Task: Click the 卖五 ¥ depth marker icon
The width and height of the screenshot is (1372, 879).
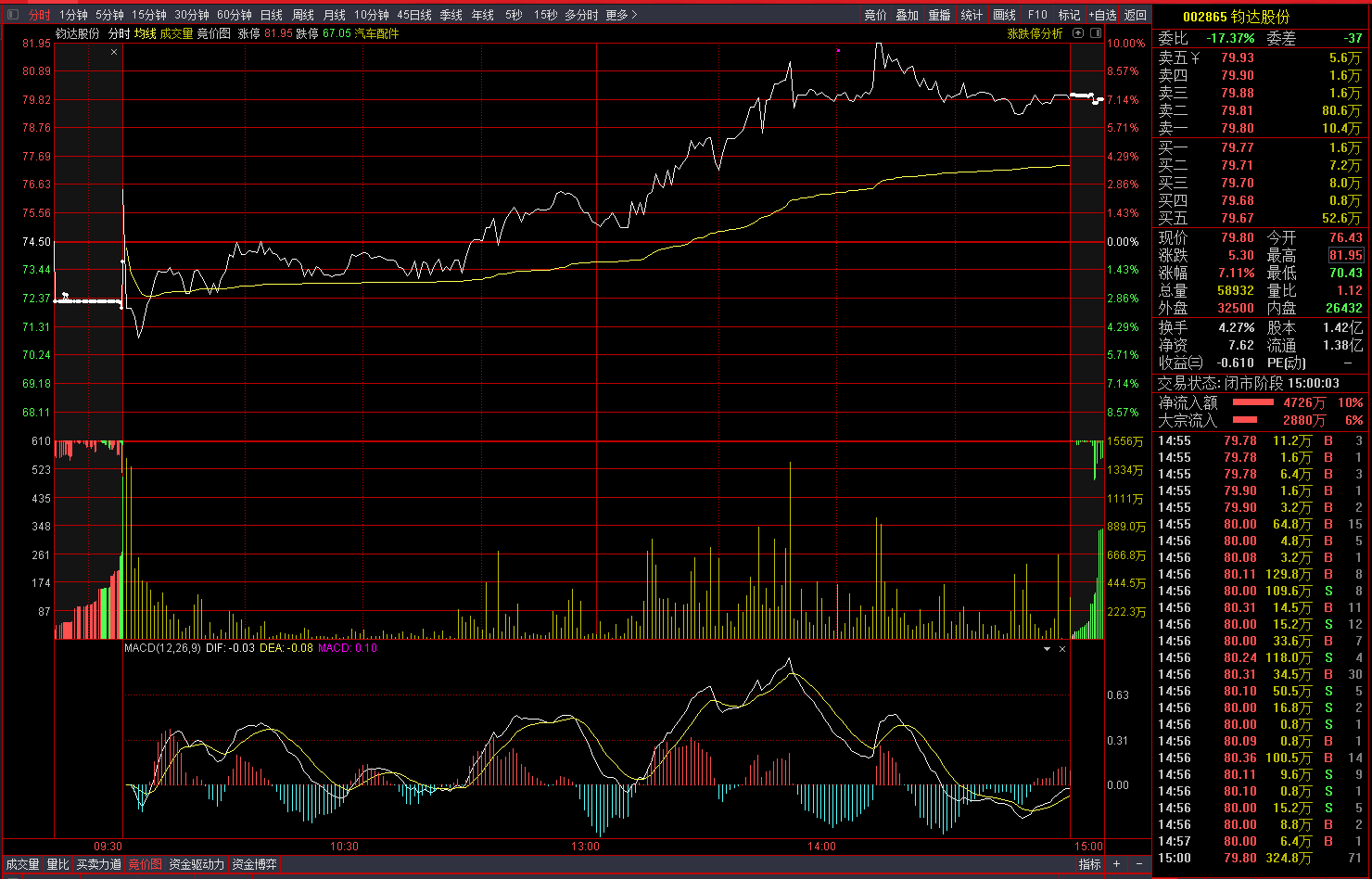Action: tap(1195, 58)
